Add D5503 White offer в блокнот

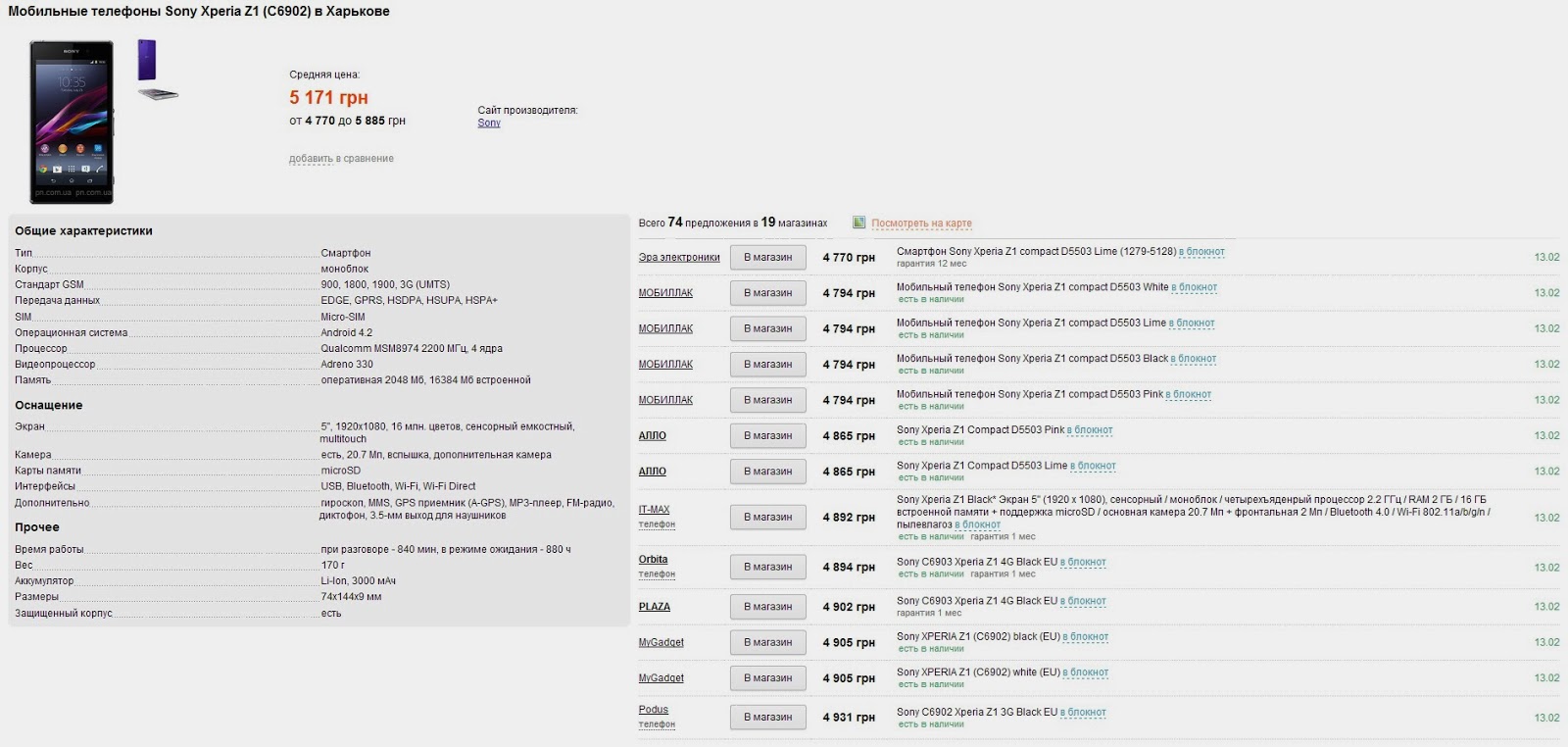click(1194, 288)
